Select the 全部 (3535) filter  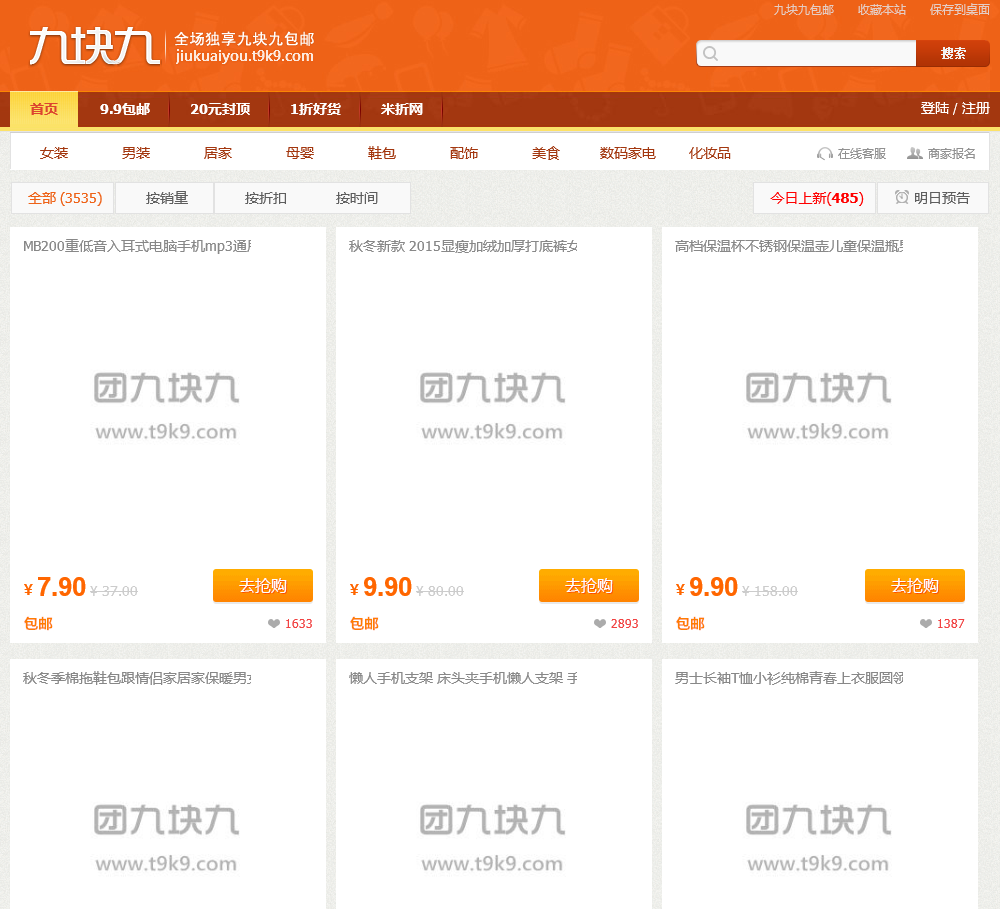click(62, 198)
